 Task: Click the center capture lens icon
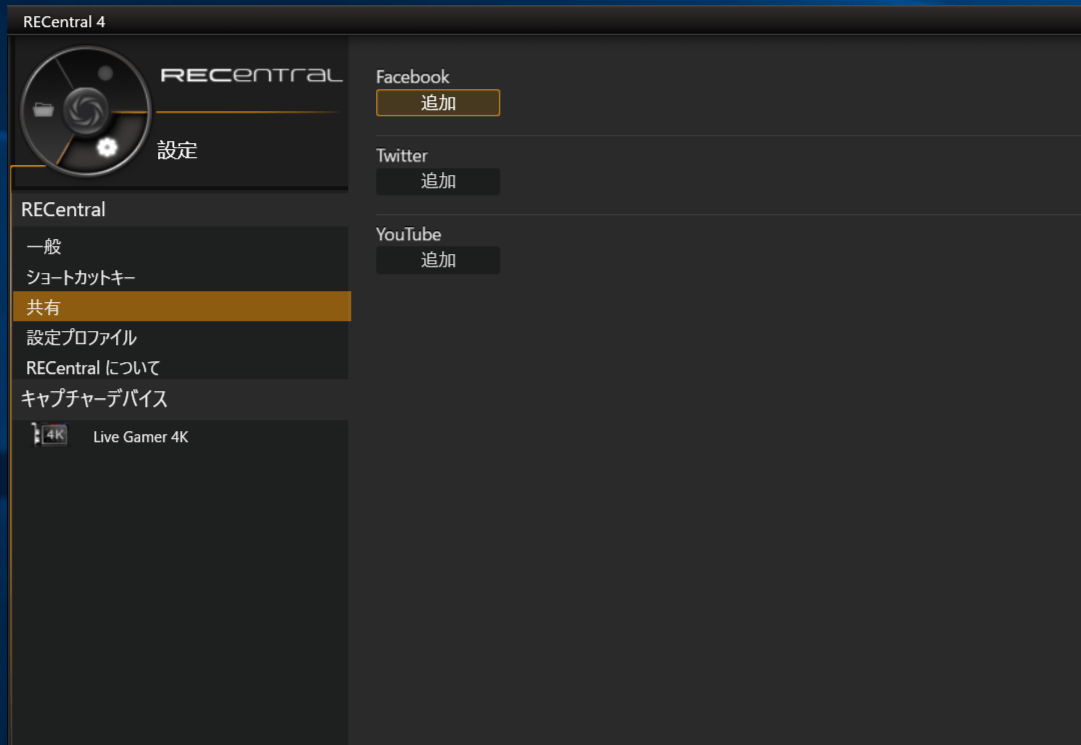pos(85,110)
